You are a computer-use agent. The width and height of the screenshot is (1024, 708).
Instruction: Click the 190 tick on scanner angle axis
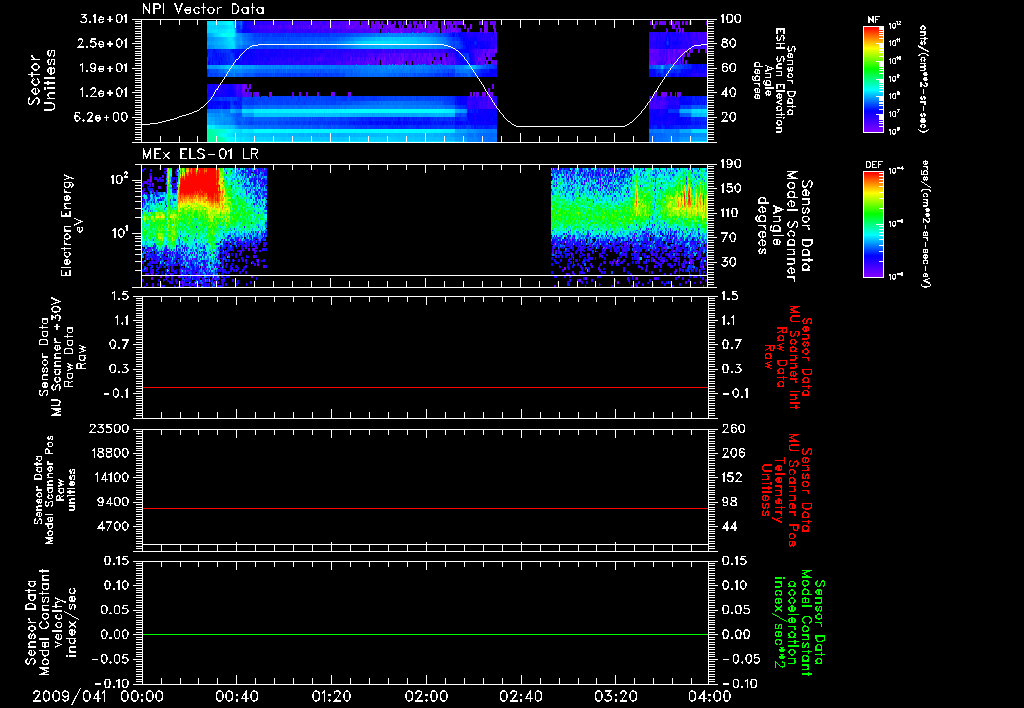coord(732,164)
